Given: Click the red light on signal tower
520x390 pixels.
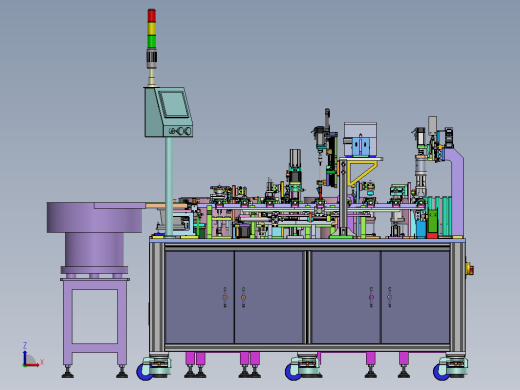Looking at the screenshot, I should [x=152, y=16].
